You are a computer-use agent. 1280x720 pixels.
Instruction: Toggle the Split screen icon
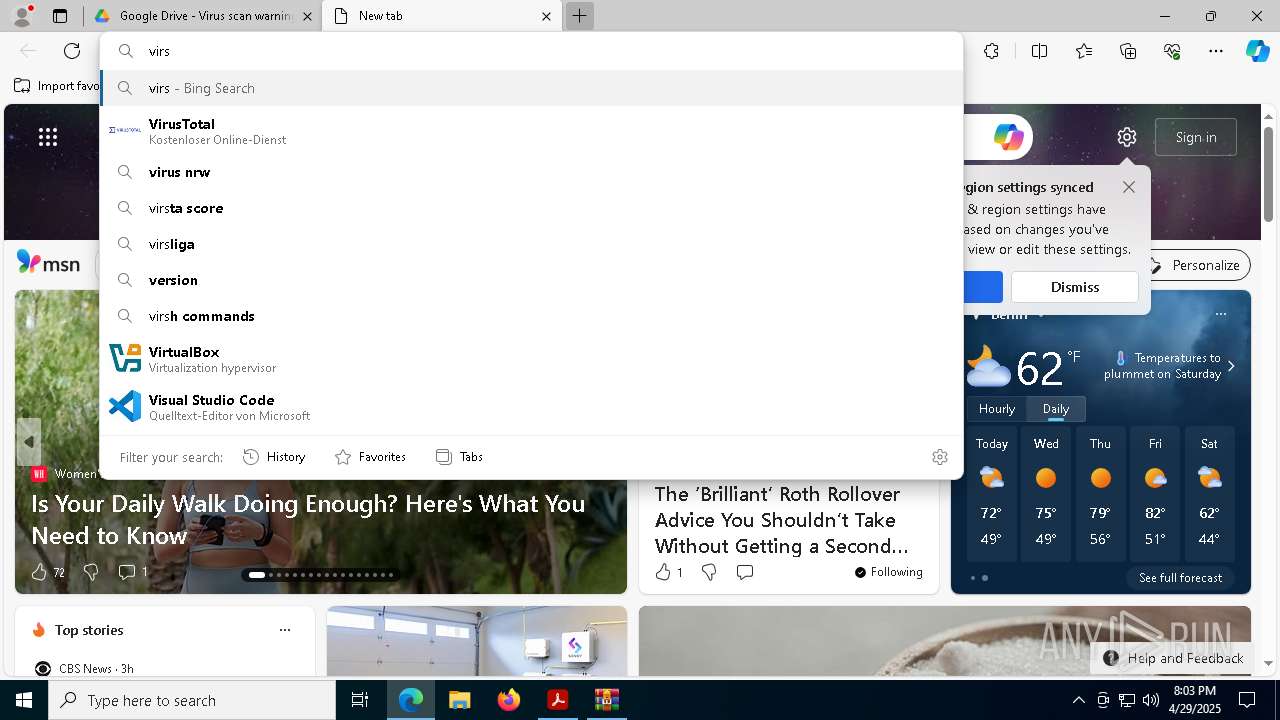pyautogui.click(x=1039, y=51)
